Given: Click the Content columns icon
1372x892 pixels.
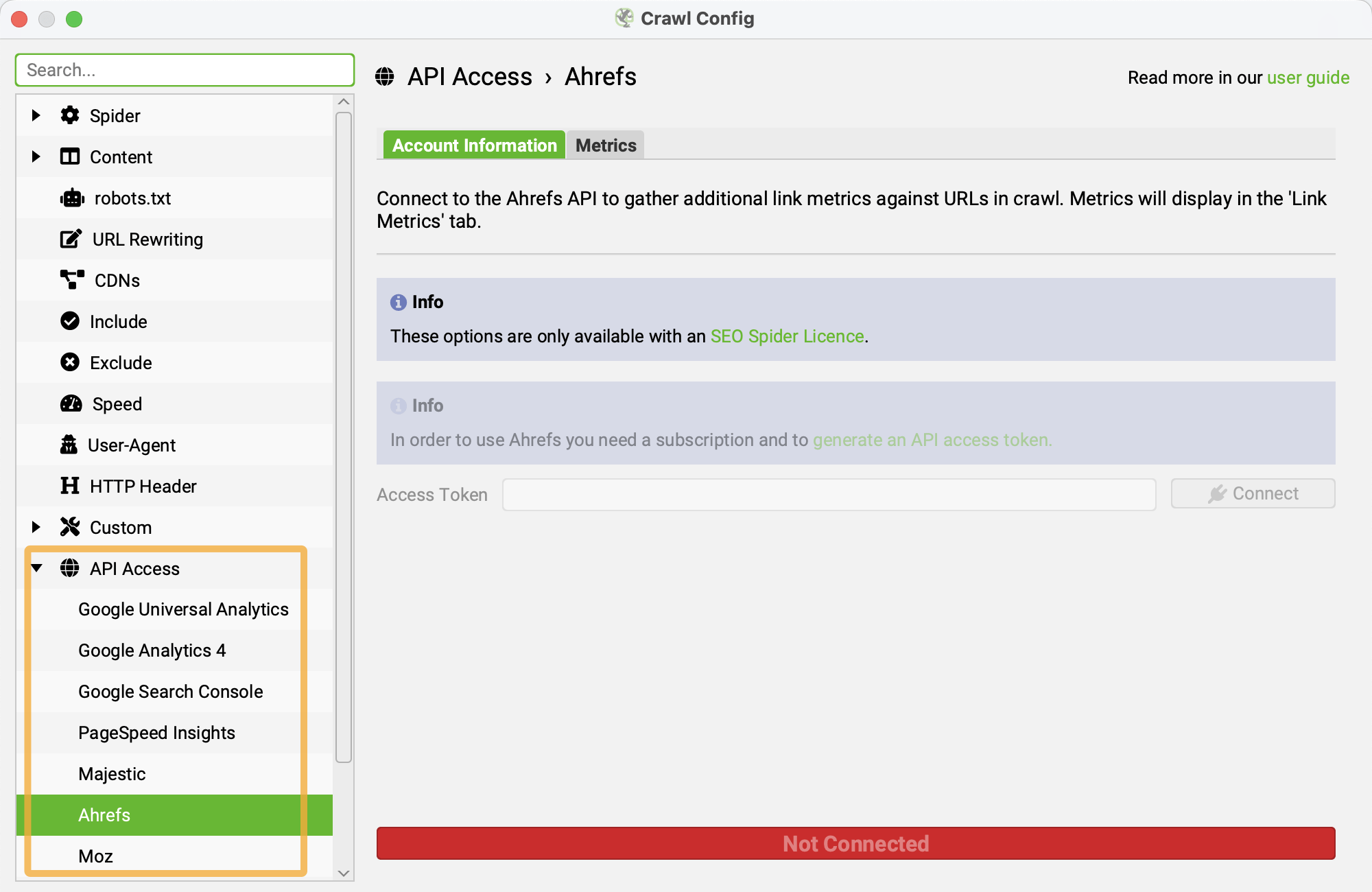Looking at the screenshot, I should 70,156.
